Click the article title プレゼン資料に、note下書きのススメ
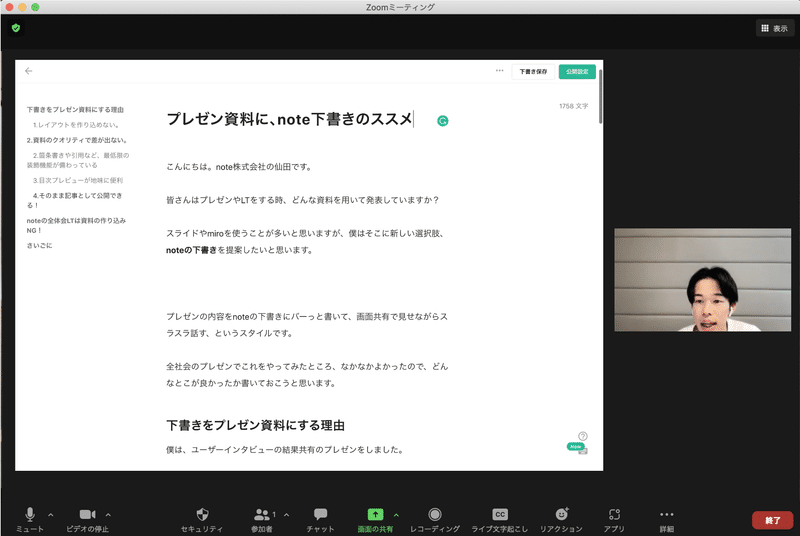The width and height of the screenshot is (800, 536). click(289, 119)
